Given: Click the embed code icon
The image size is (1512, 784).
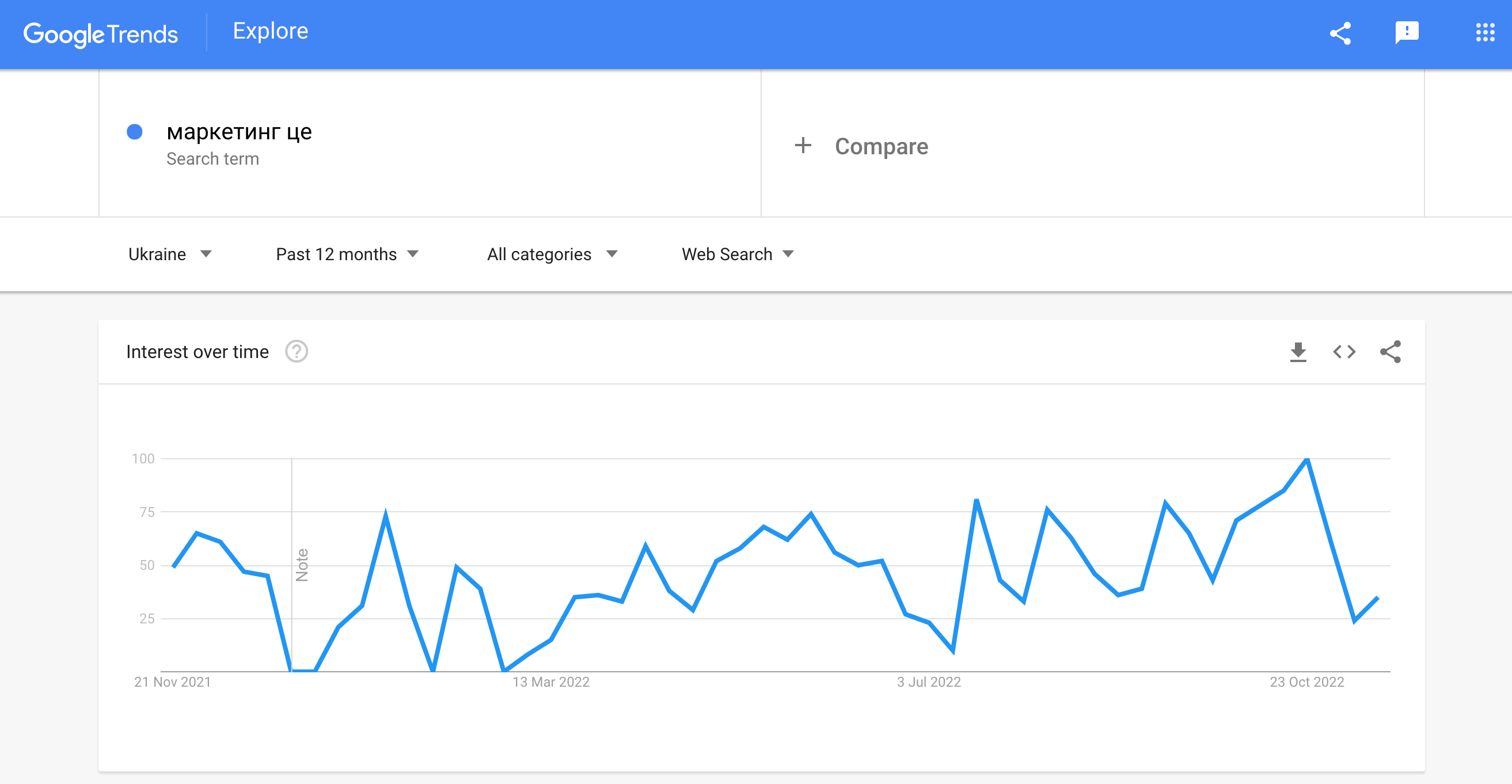Looking at the screenshot, I should point(1344,352).
